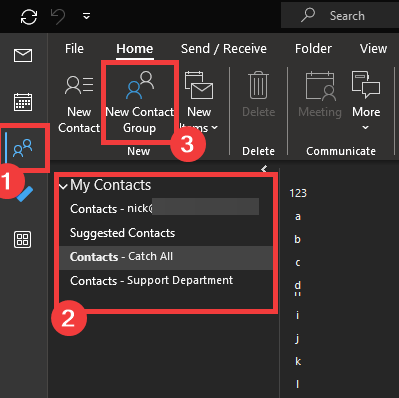Open the View ribbon tab
The image size is (399, 398).
pos(373,49)
